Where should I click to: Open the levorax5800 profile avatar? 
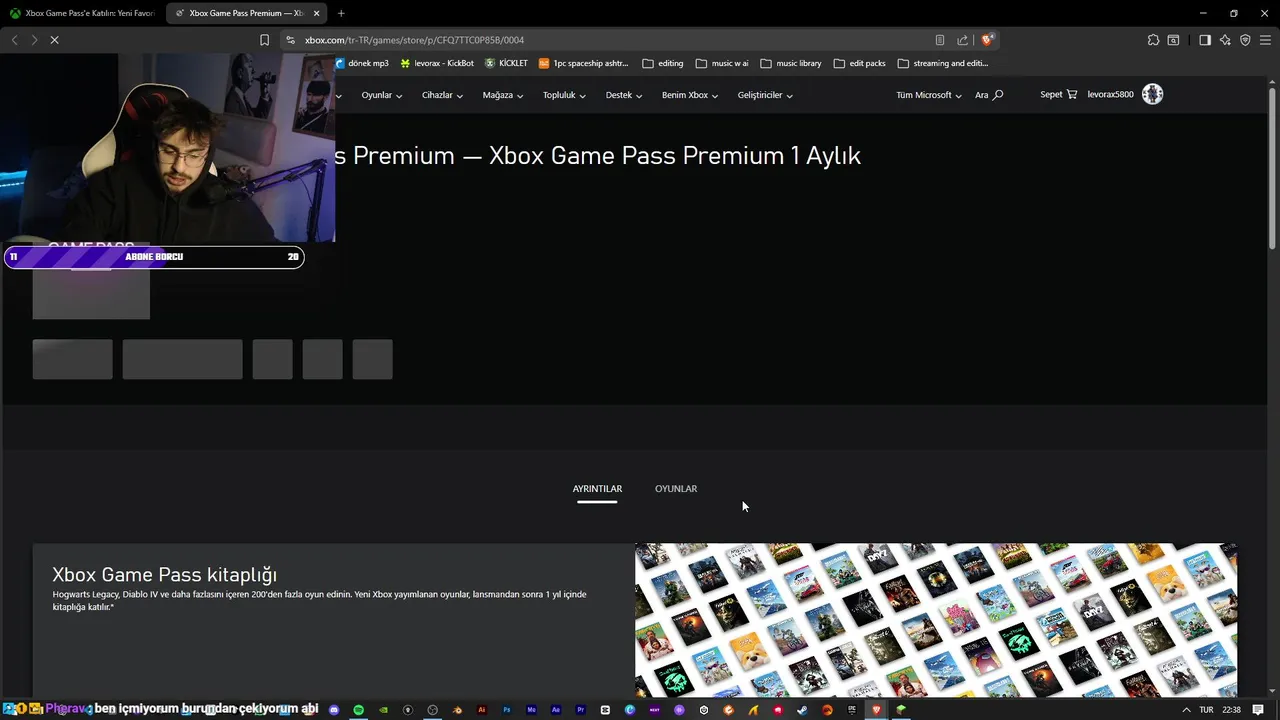pyautogui.click(x=1152, y=94)
